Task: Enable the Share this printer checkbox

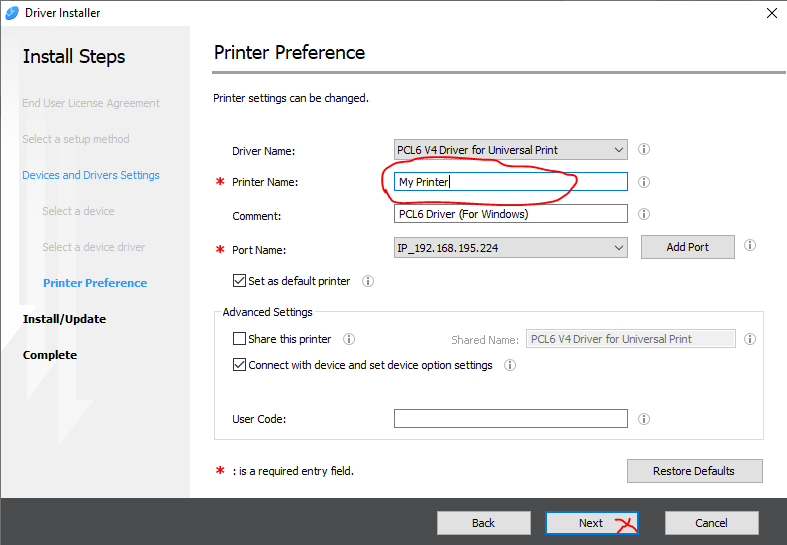Action: pos(239,339)
